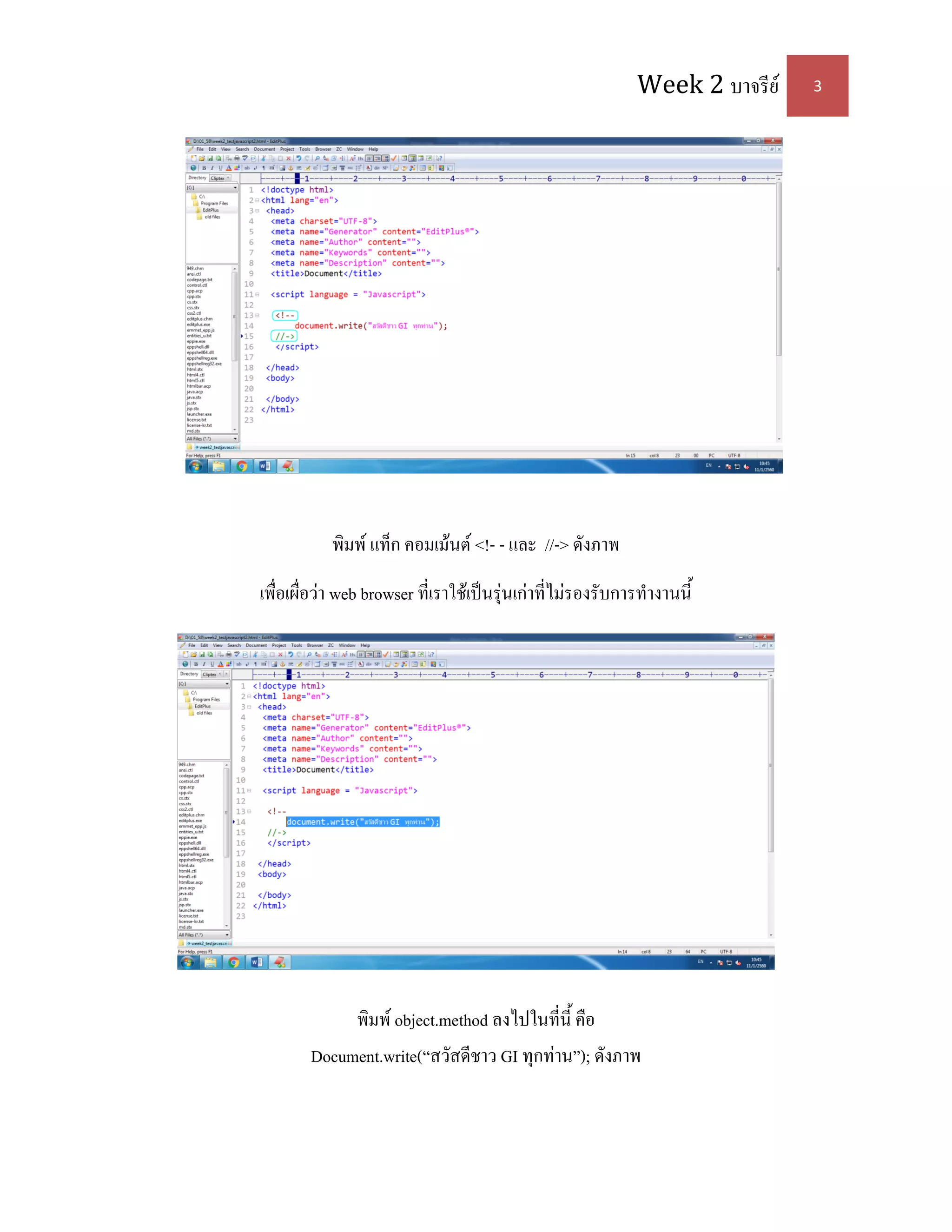Click Undo icon in lower EditPlus screenshot

click(291, 655)
